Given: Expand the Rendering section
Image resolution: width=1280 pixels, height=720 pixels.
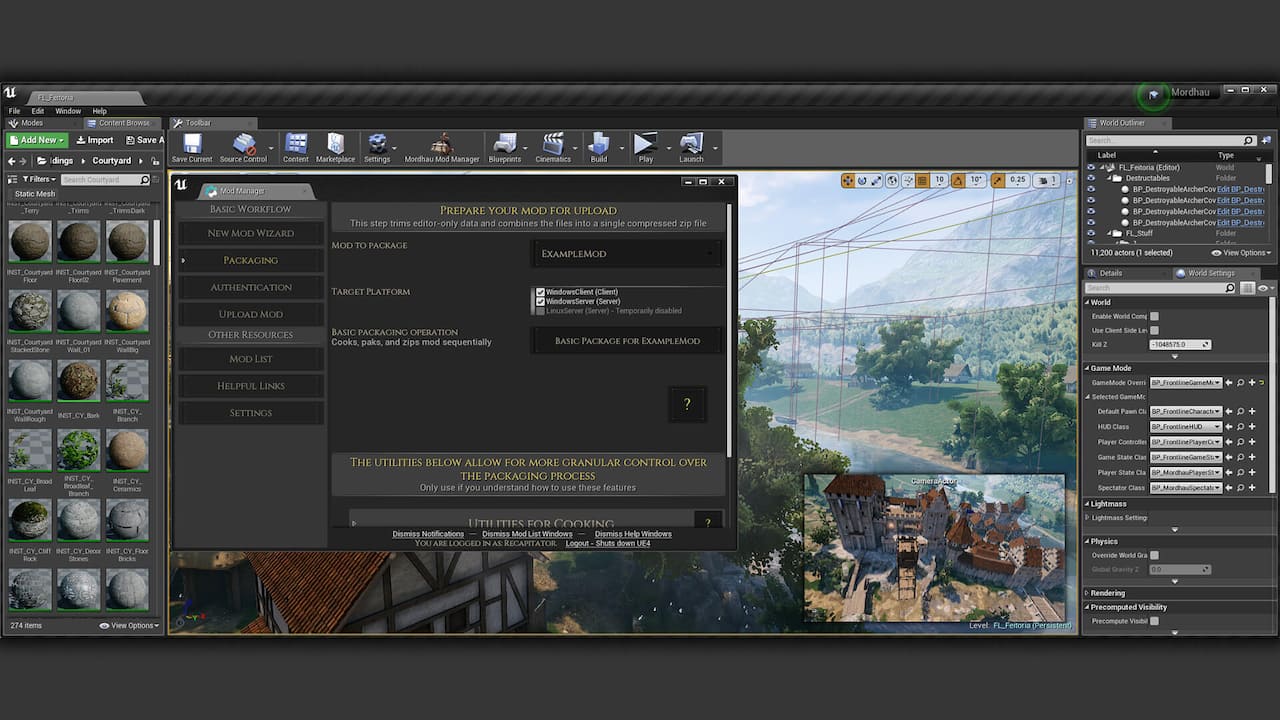Looking at the screenshot, I should 1087,593.
